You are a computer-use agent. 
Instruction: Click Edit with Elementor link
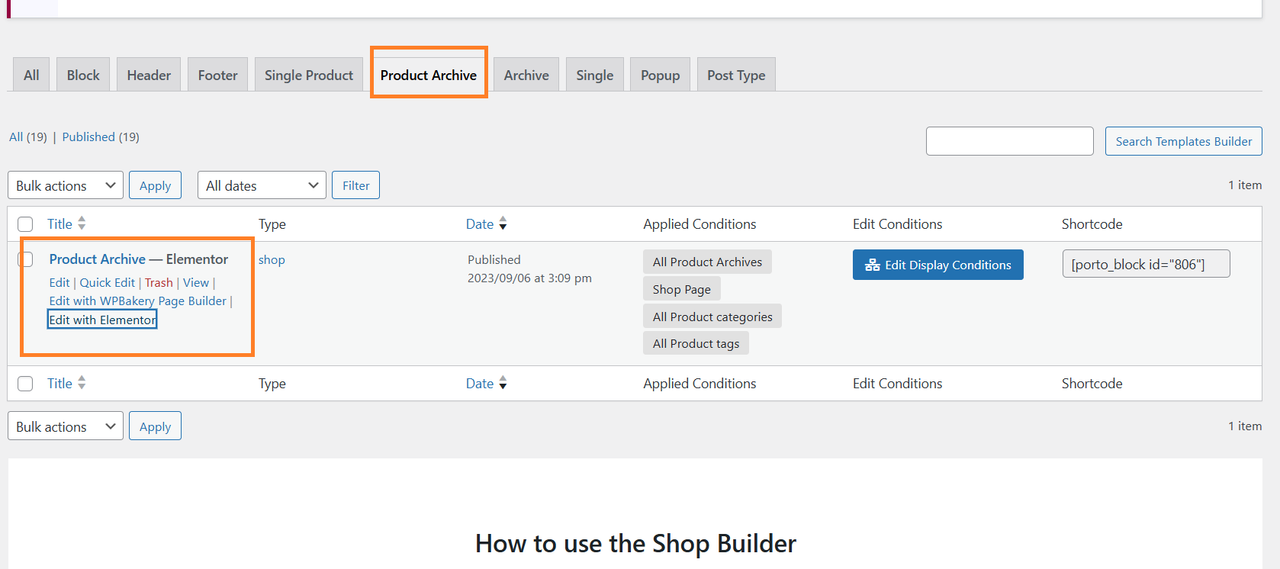pyautogui.click(x=102, y=320)
